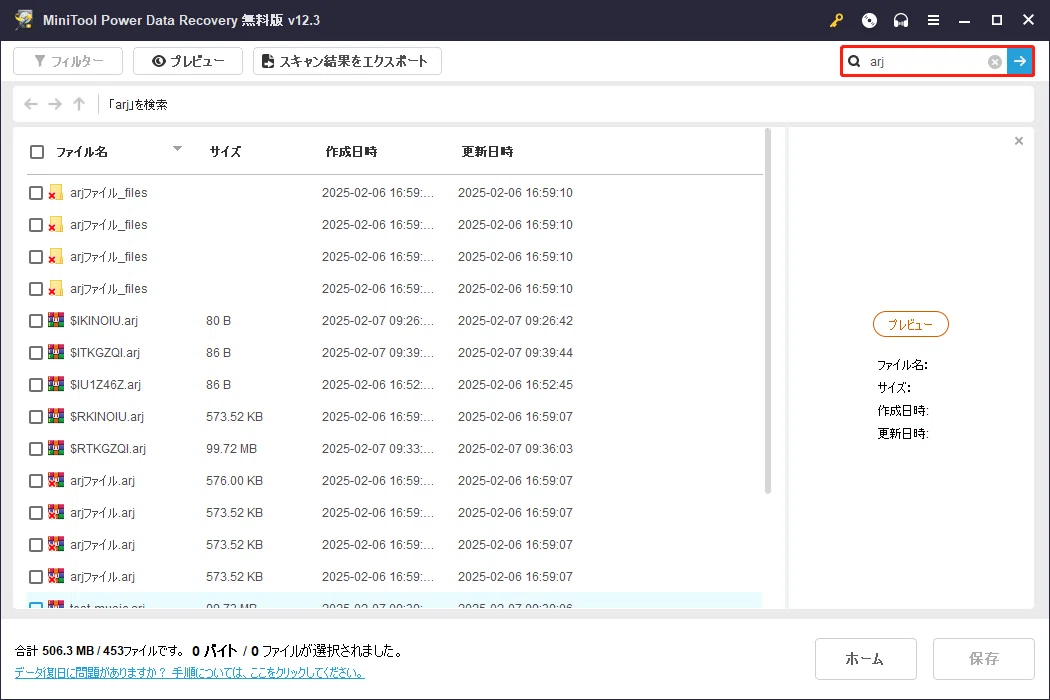Click the key registration icon in title bar
1050x700 pixels.
(x=836, y=20)
